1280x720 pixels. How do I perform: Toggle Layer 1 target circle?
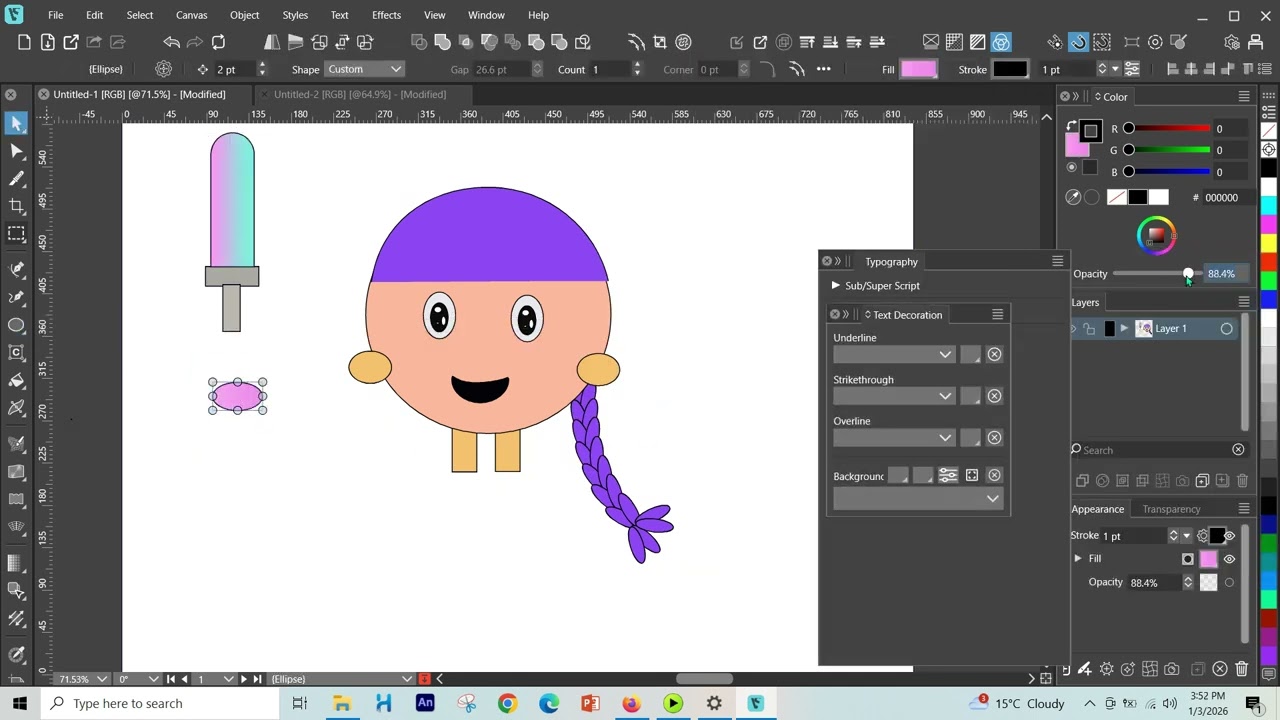[1226, 328]
